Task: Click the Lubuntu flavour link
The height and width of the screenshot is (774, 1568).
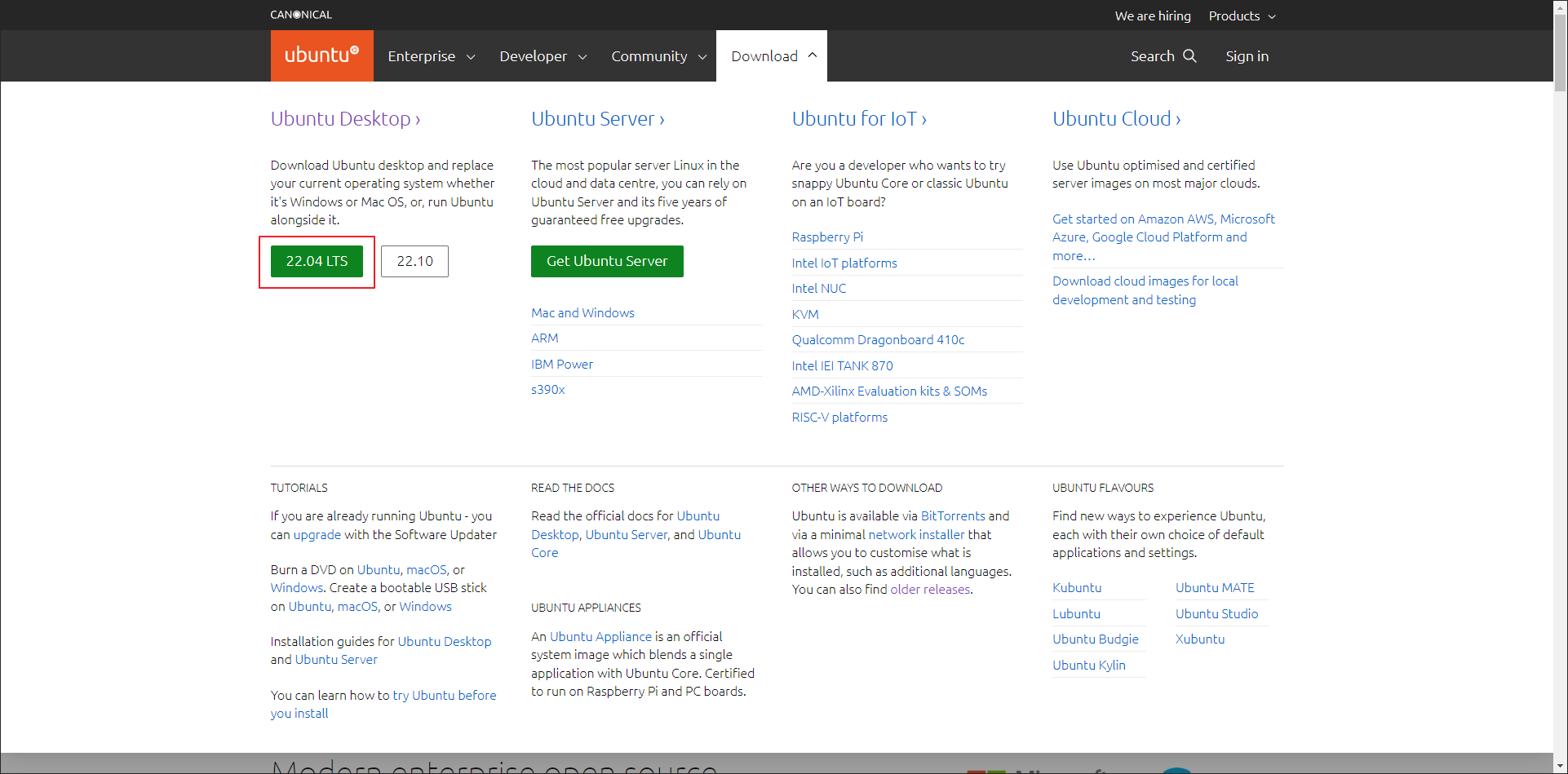Action: (x=1076, y=613)
